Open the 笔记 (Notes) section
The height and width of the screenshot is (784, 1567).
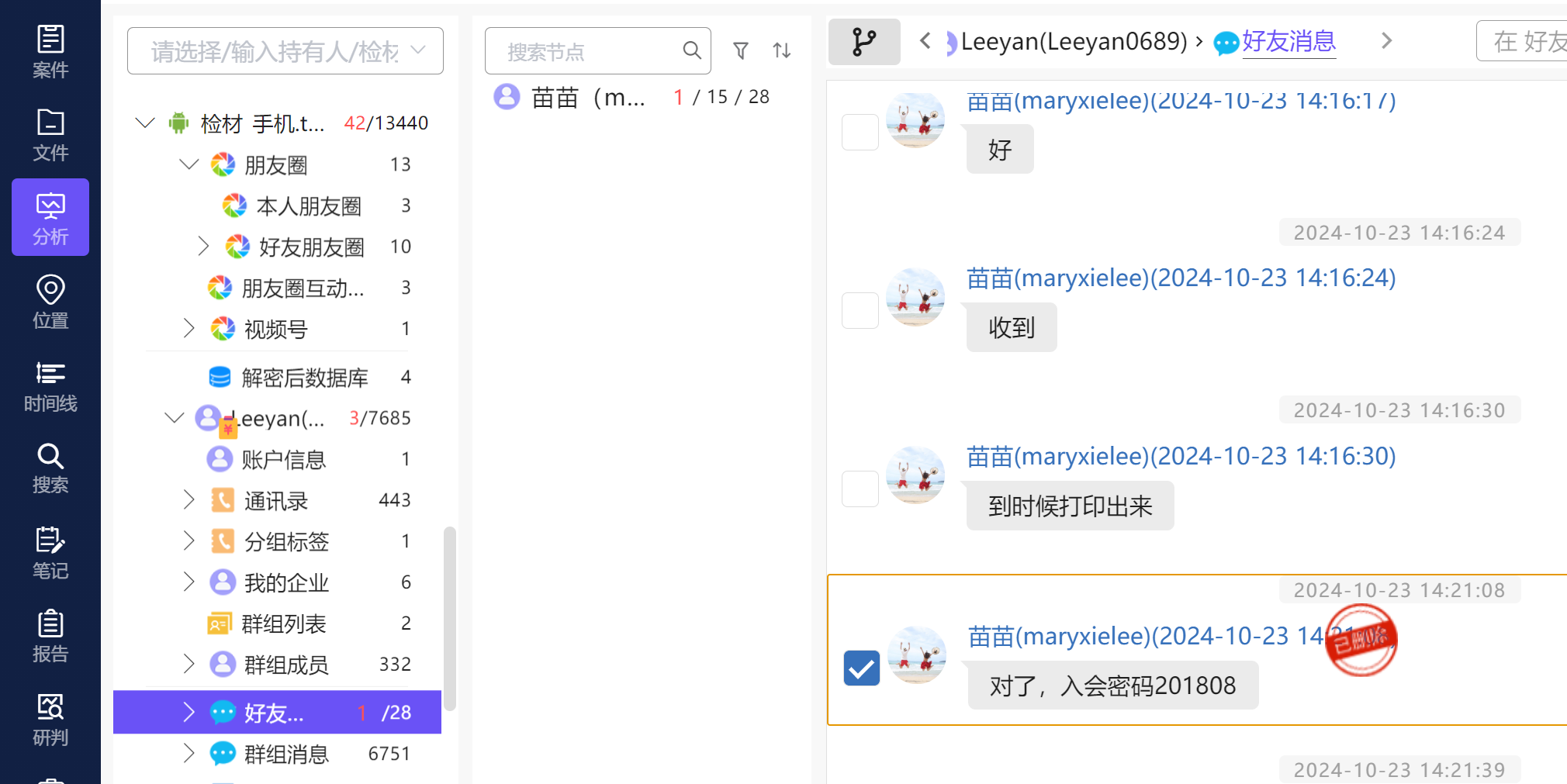pos(50,553)
